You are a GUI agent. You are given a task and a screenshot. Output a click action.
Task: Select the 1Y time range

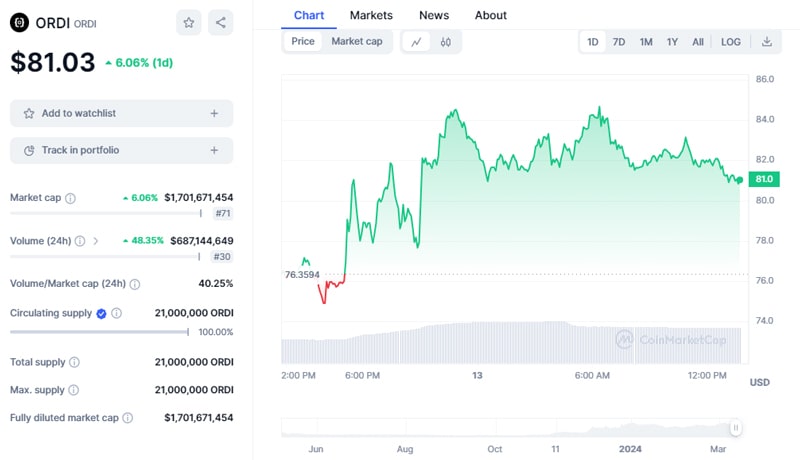pyautogui.click(x=672, y=42)
